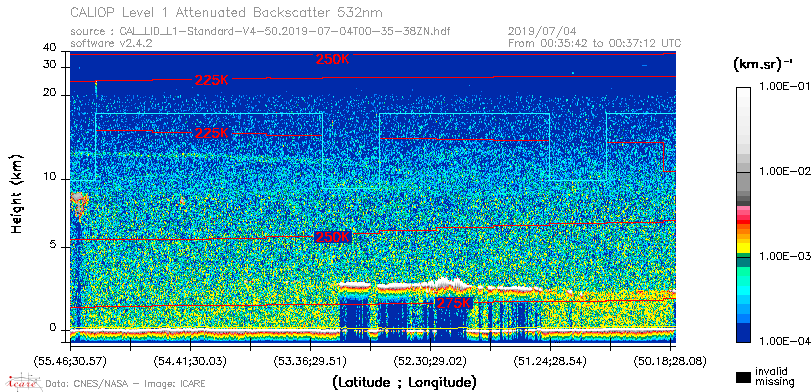Click the '(Latitude ; Longitude)' axis label
Viewport: 811px width, 392px height.
(x=404, y=383)
